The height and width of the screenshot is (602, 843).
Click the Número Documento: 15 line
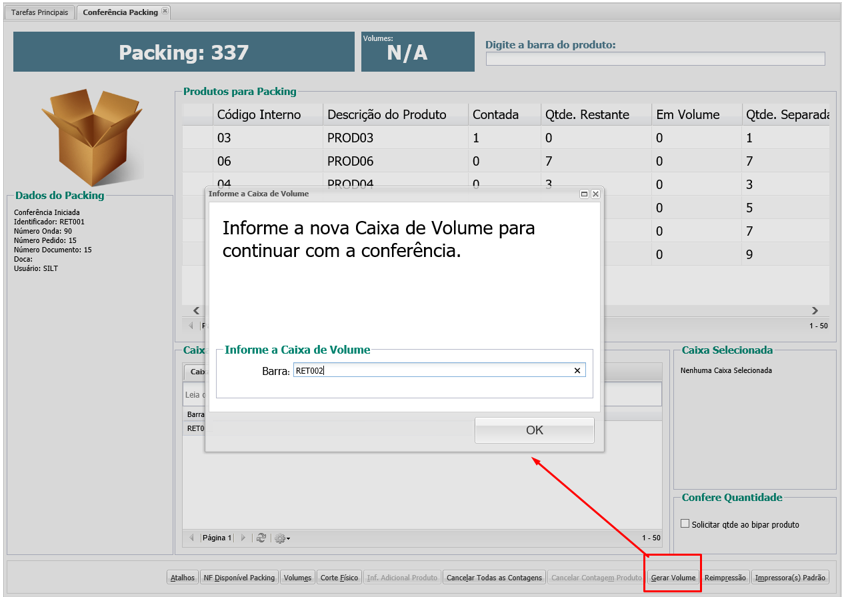53,250
